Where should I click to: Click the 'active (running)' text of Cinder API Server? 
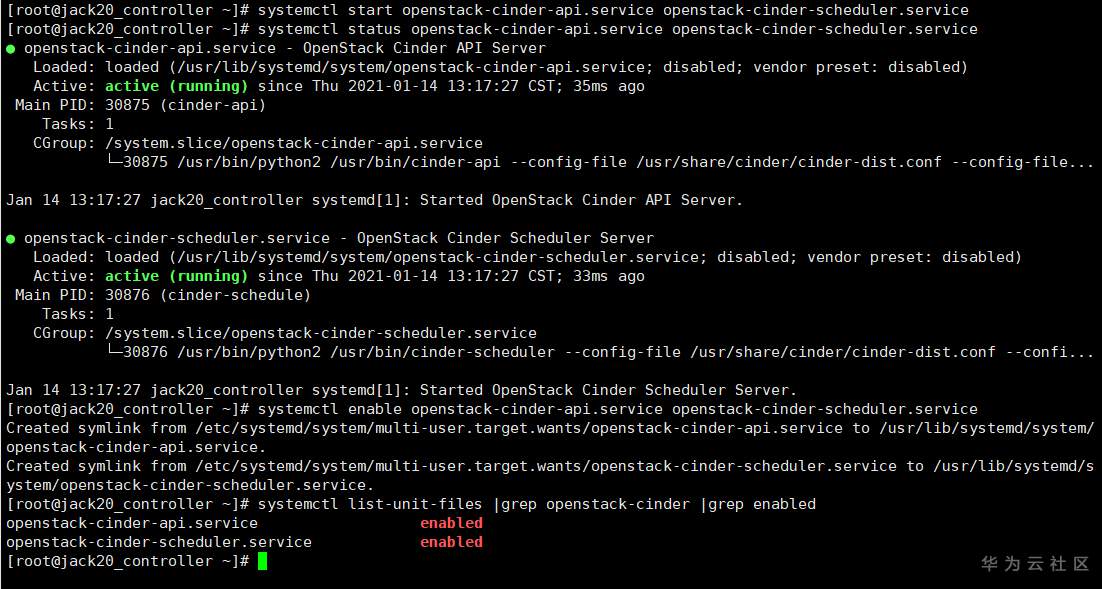pos(176,86)
